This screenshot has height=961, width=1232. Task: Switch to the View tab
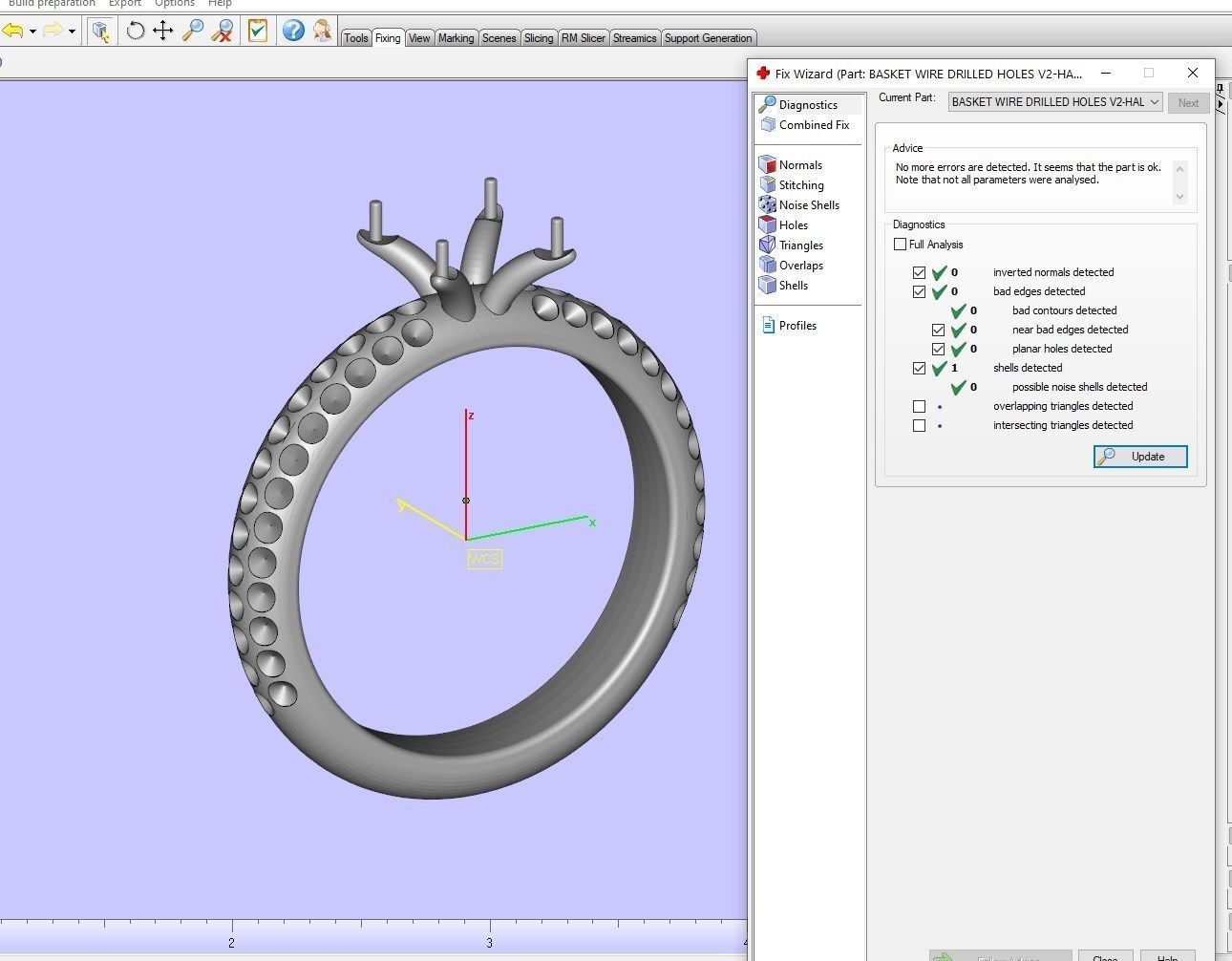pyautogui.click(x=419, y=38)
